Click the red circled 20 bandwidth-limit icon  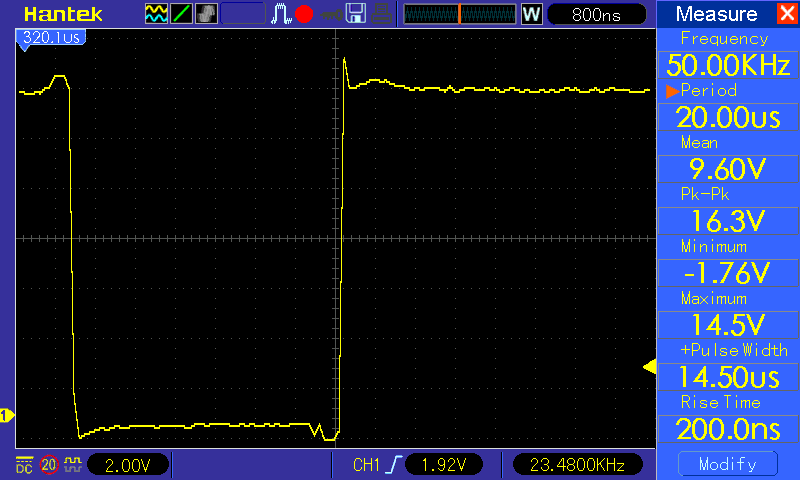(x=49, y=465)
